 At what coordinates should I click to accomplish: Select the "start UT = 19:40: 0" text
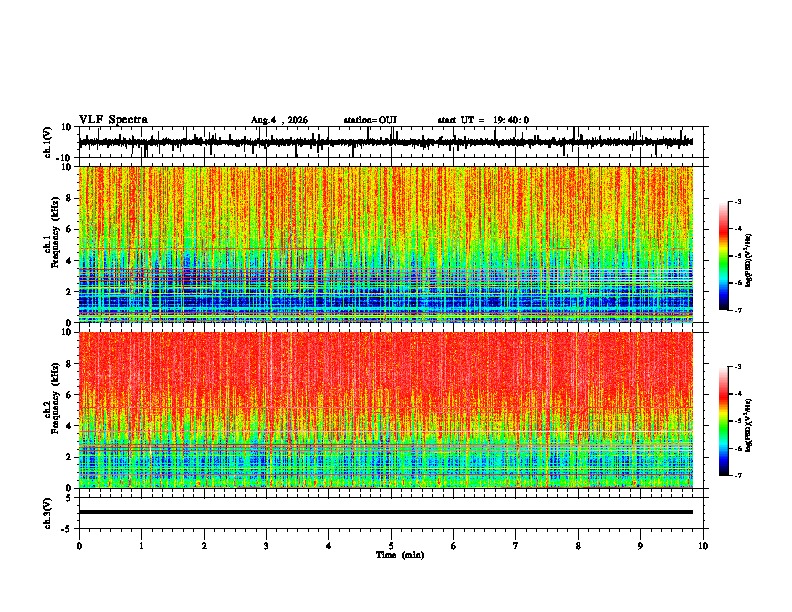click(x=483, y=120)
